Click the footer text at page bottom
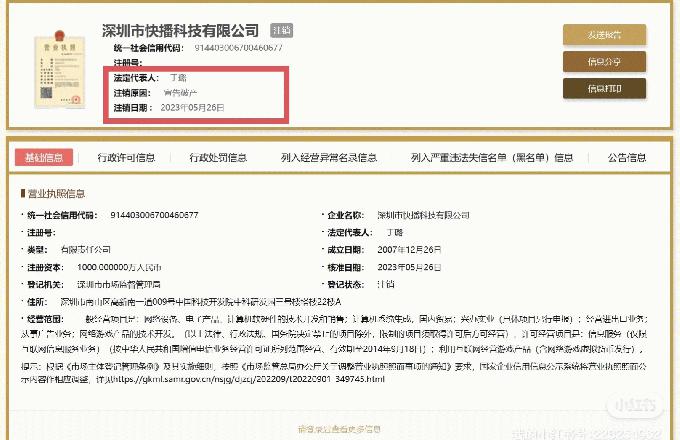Image resolution: width=680 pixels, height=440 pixels. 340,429
